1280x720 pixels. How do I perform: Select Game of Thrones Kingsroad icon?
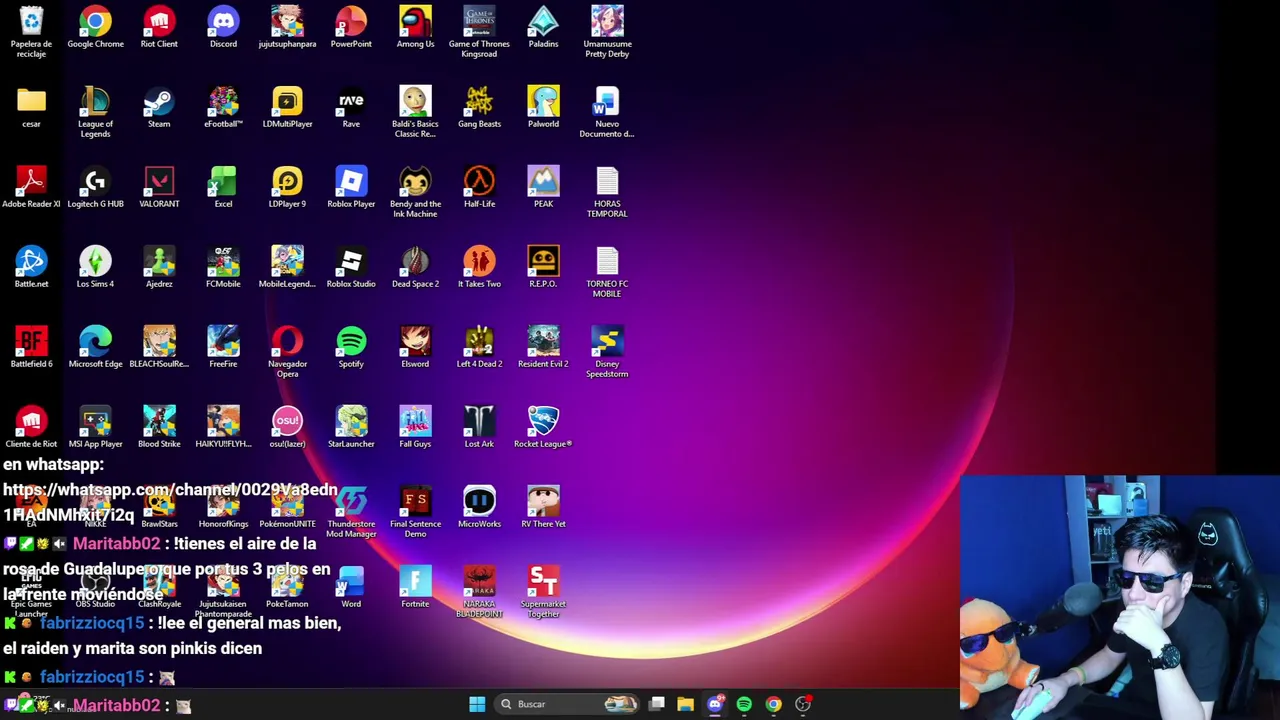click(479, 31)
